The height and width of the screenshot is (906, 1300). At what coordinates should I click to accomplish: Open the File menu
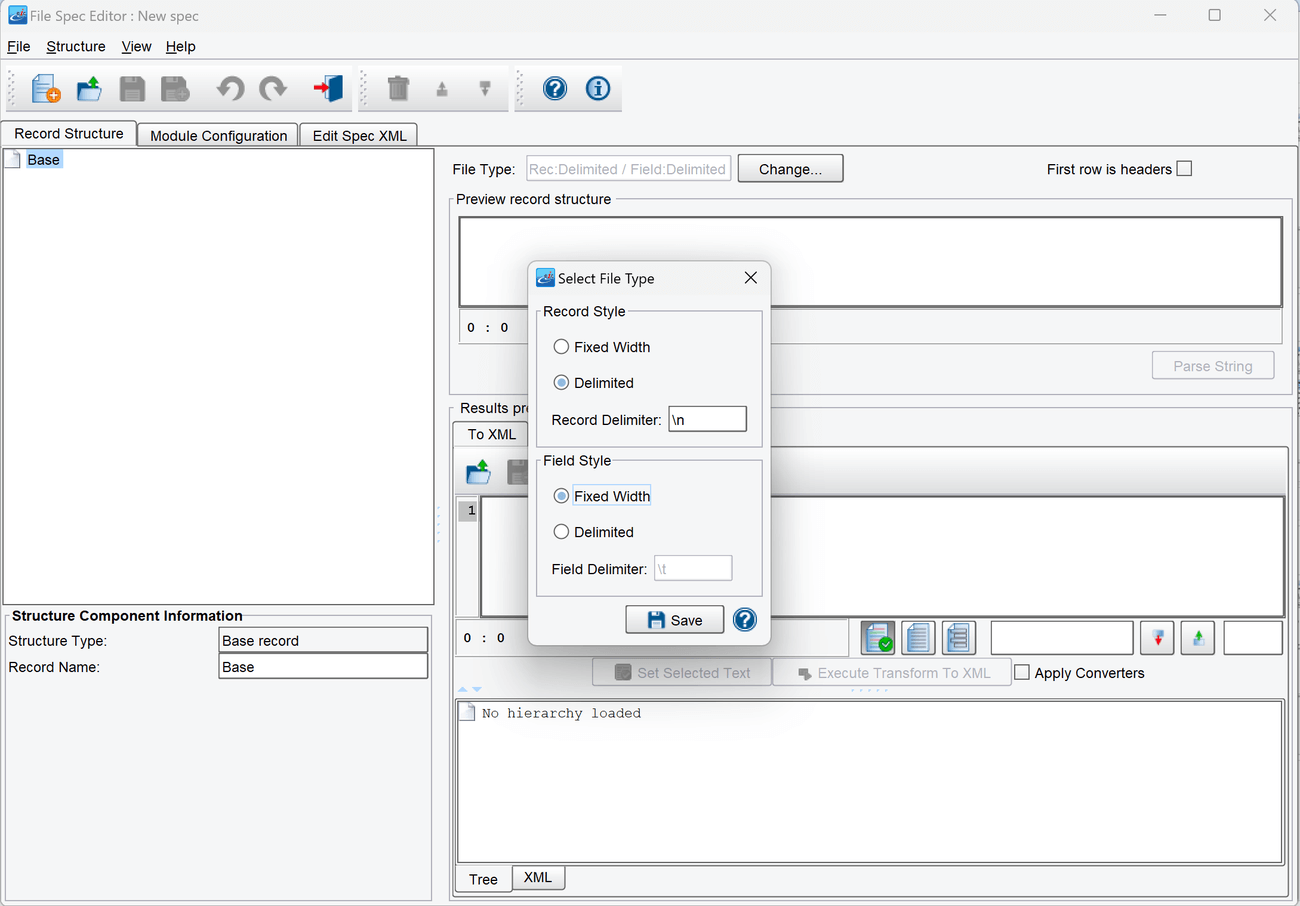[19, 46]
